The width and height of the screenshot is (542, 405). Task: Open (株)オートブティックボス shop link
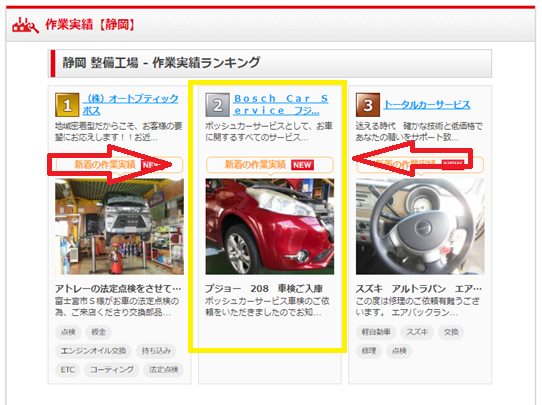tap(130, 104)
